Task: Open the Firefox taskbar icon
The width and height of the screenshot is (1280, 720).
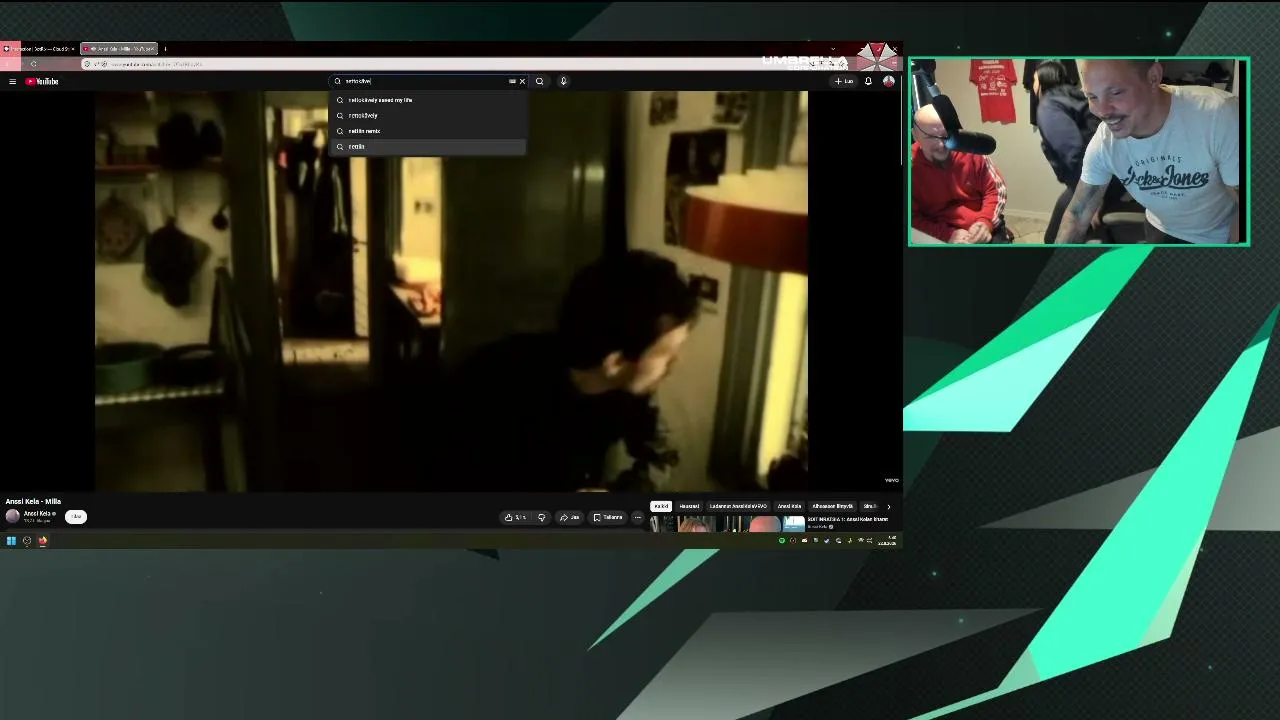Action: point(43,541)
